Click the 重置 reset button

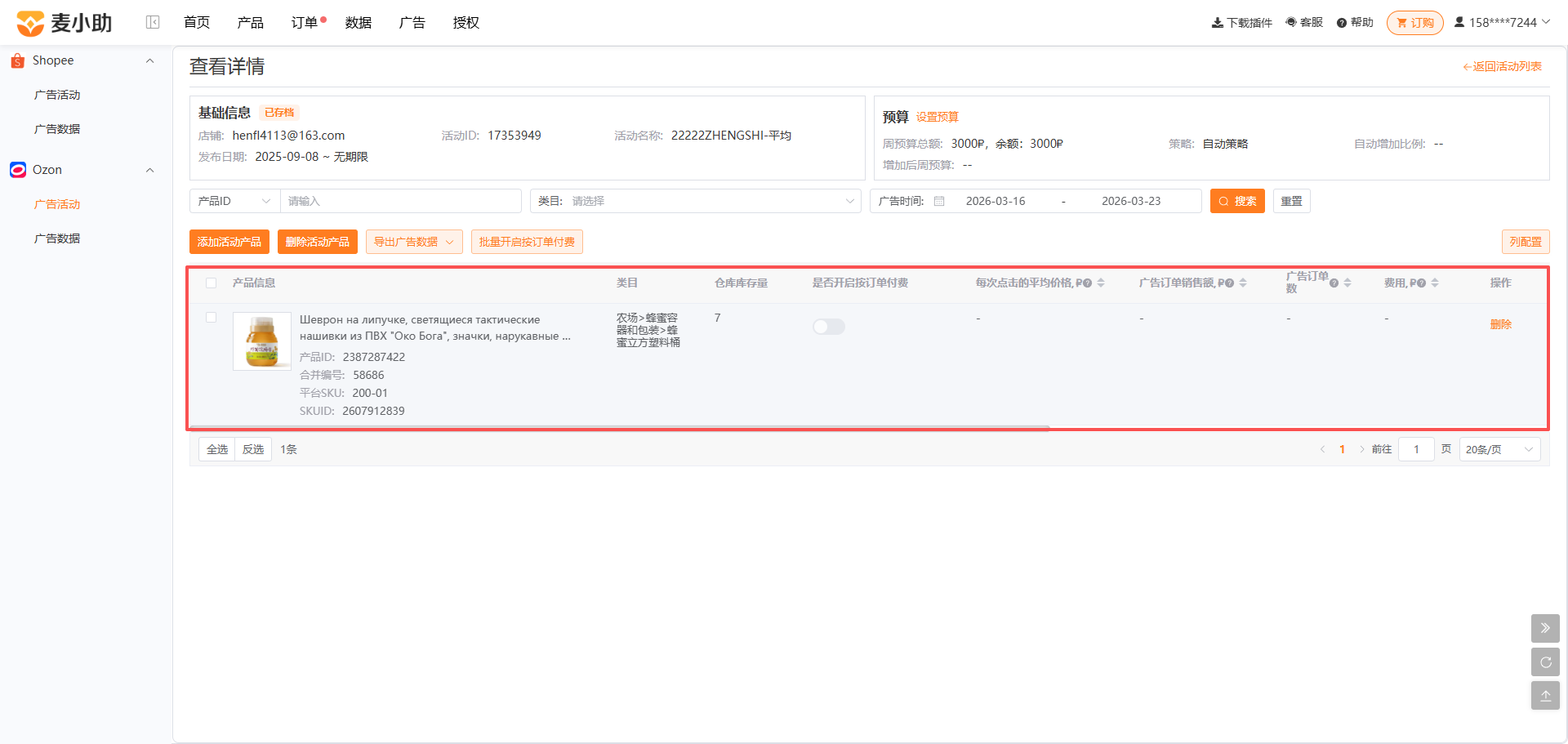coord(1292,201)
